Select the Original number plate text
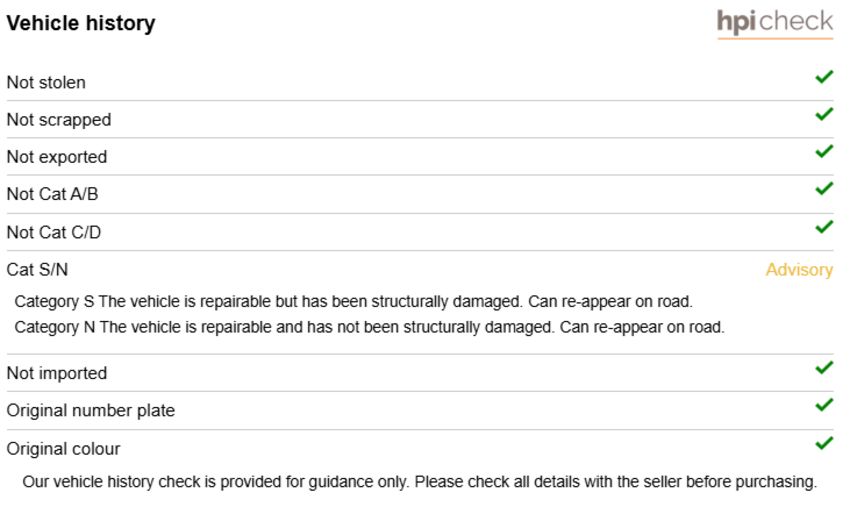This screenshot has width=850, height=507. point(91,410)
